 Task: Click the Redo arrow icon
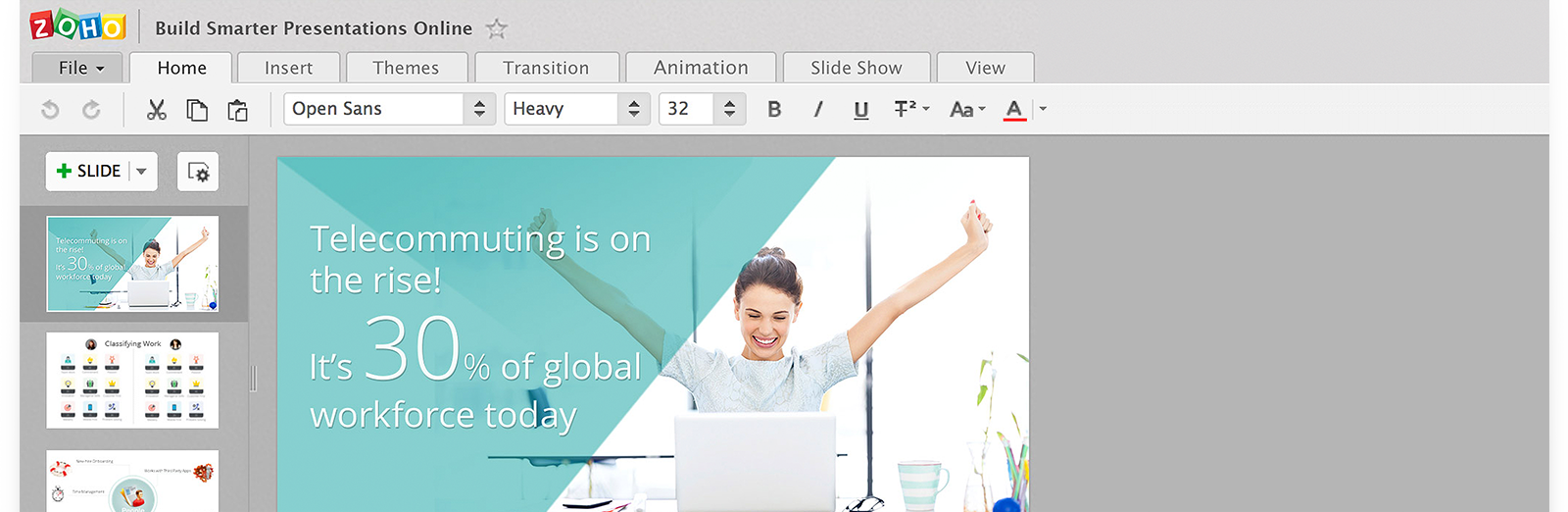click(91, 110)
